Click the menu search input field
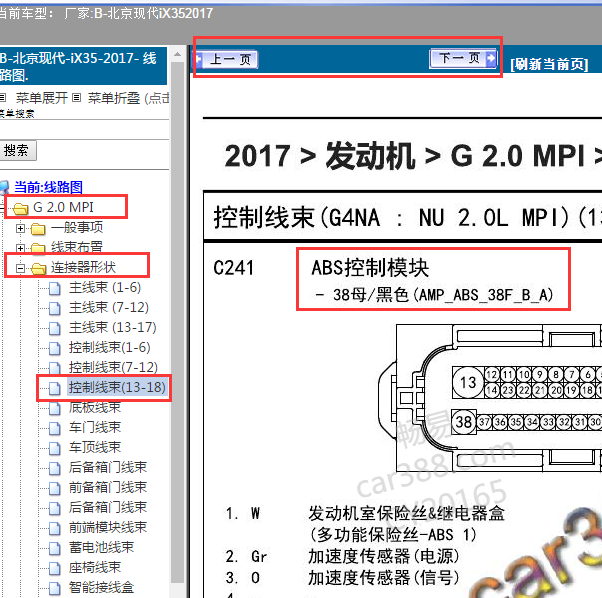Image resolution: width=602 pixels, height=598 pixels. pyautogui.click(x=83, y=130)
